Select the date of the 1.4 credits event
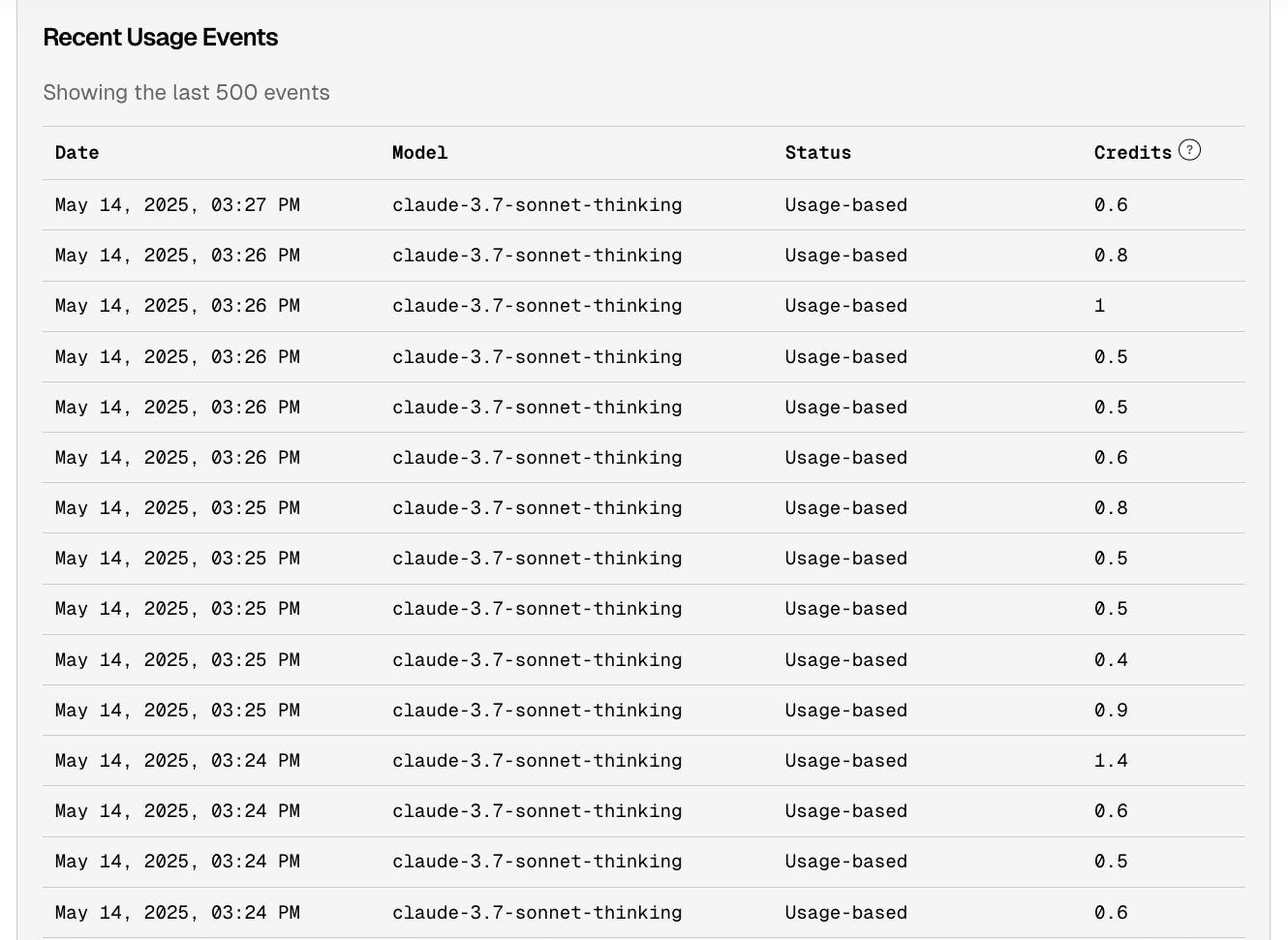The image size is (1288, 940). (x=177, y=761)
